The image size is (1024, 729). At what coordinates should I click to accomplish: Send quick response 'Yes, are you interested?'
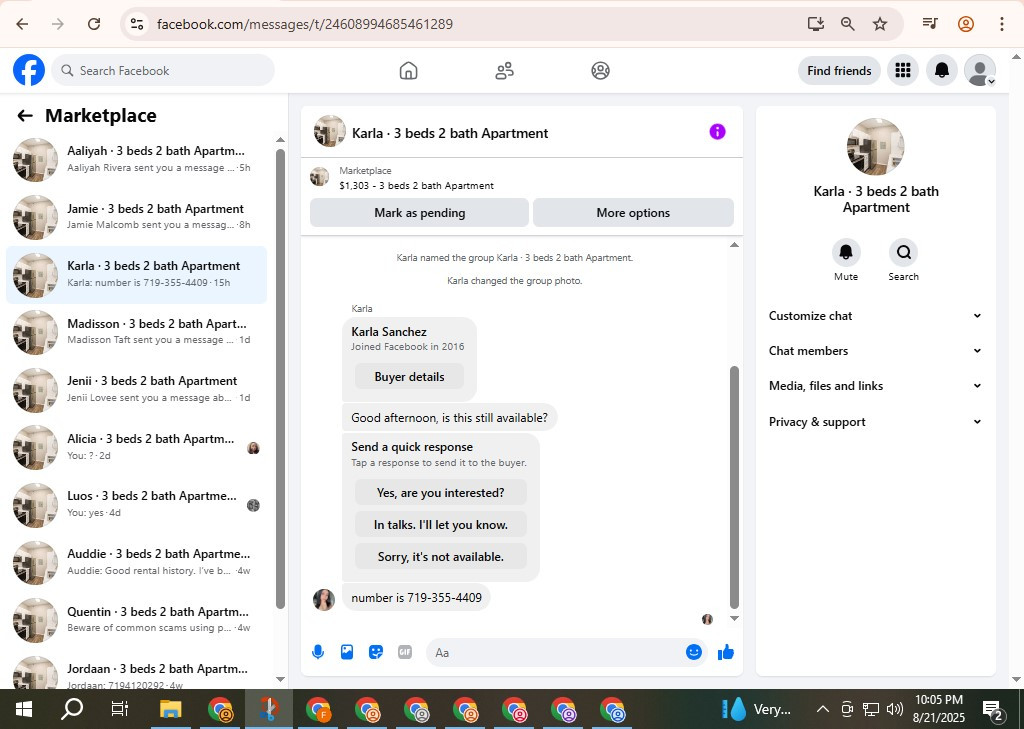pyautogui.click(x=441, y=493)
